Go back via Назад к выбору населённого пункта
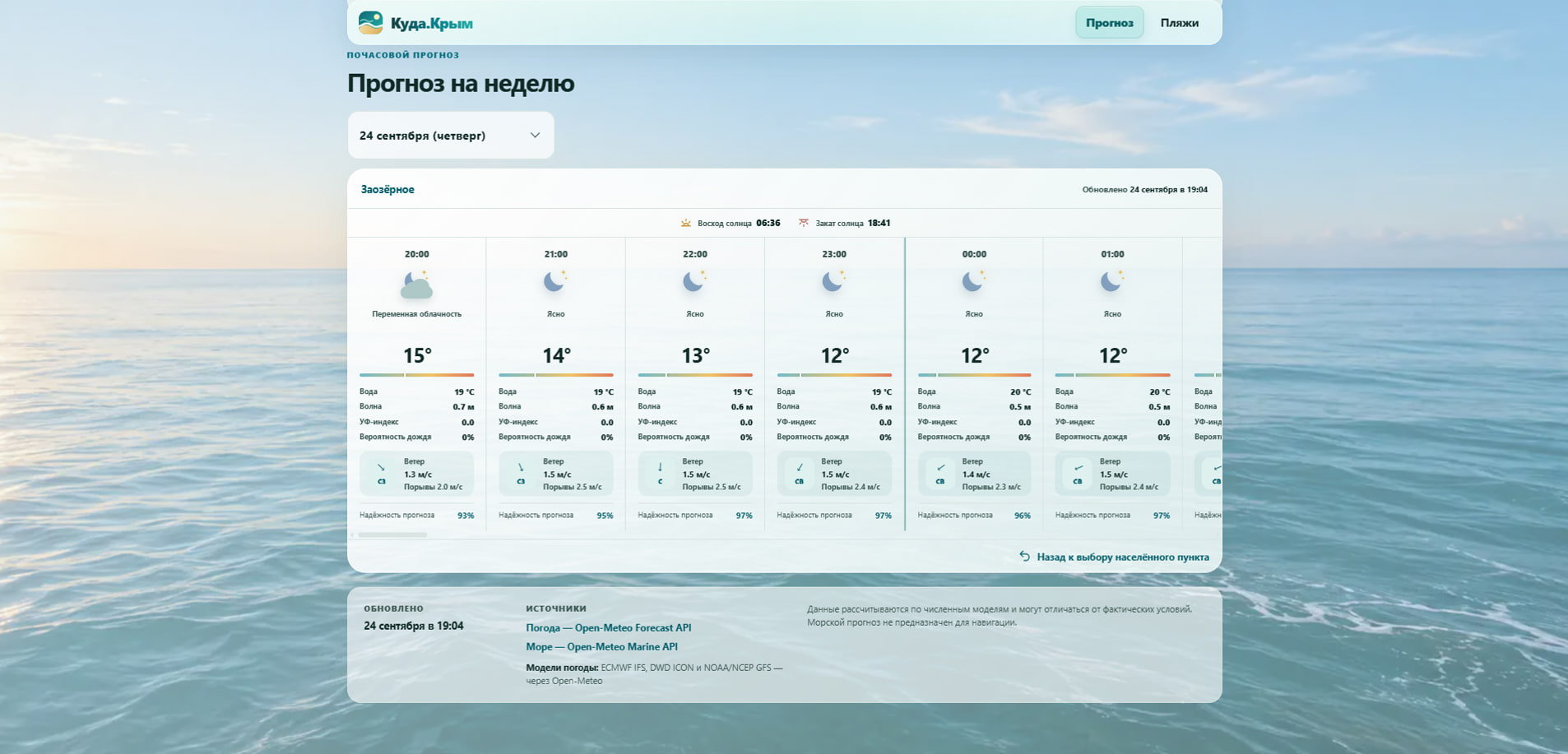Screen dimensions: 1568x754 pos(1114,557)
